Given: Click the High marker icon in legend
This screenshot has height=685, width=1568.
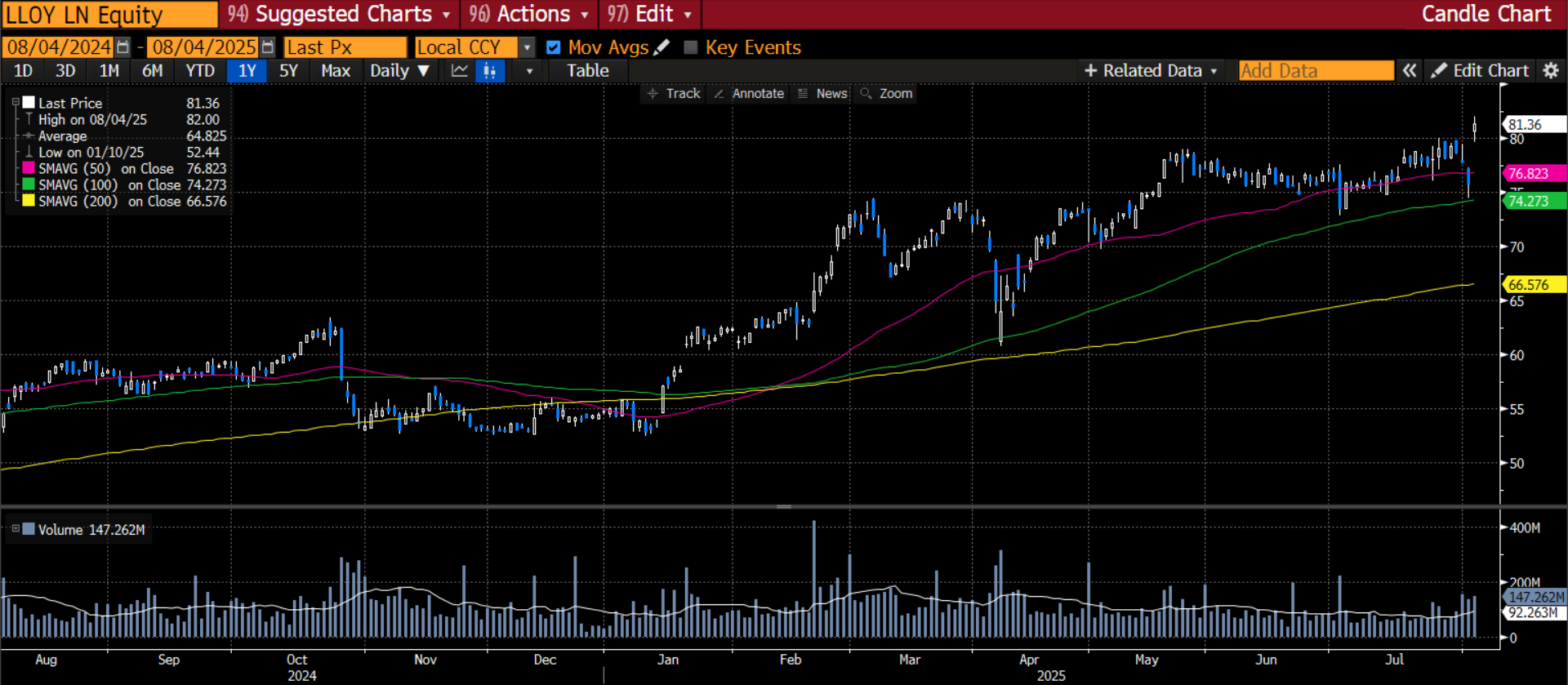Looking at the screenshot, I should [29, 119].
